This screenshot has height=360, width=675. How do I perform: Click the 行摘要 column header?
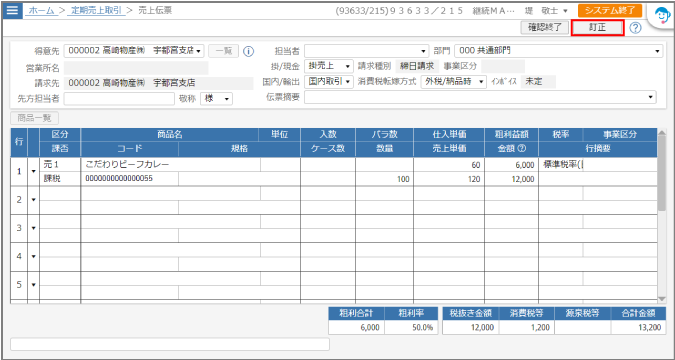598,149
